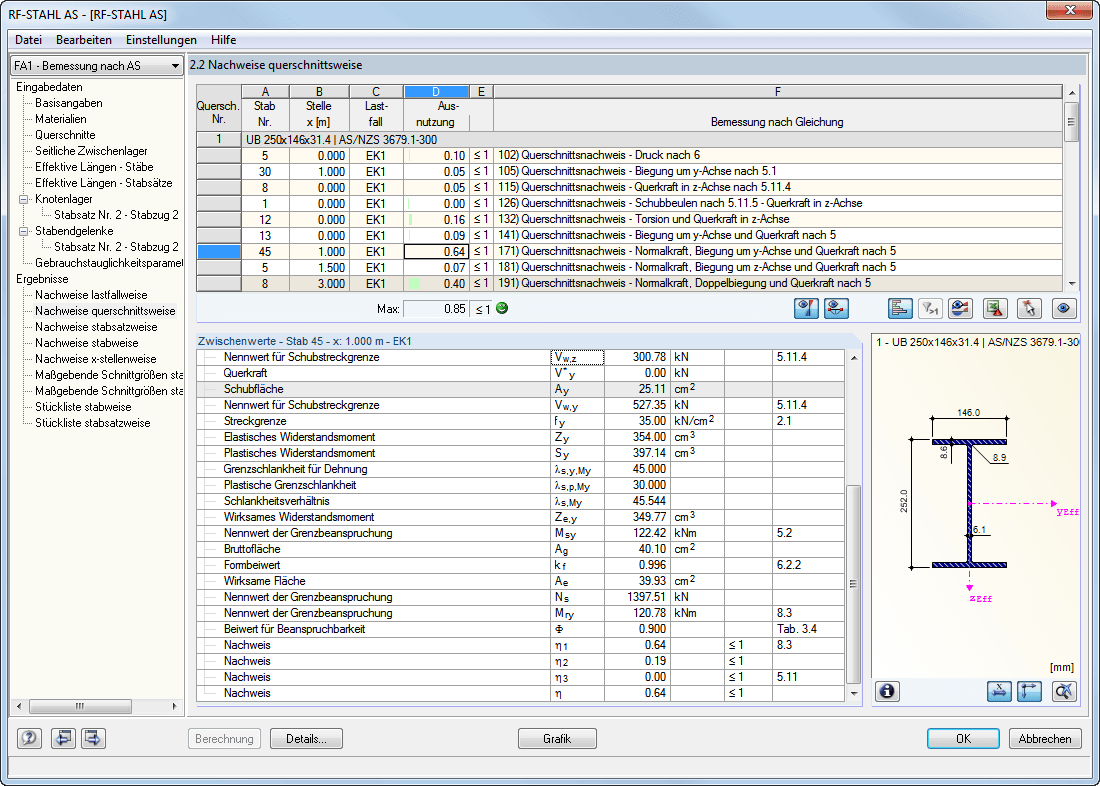Toggle cross-section dimension display
Viewport: 1100px width, 786px height.
point(999,691)
